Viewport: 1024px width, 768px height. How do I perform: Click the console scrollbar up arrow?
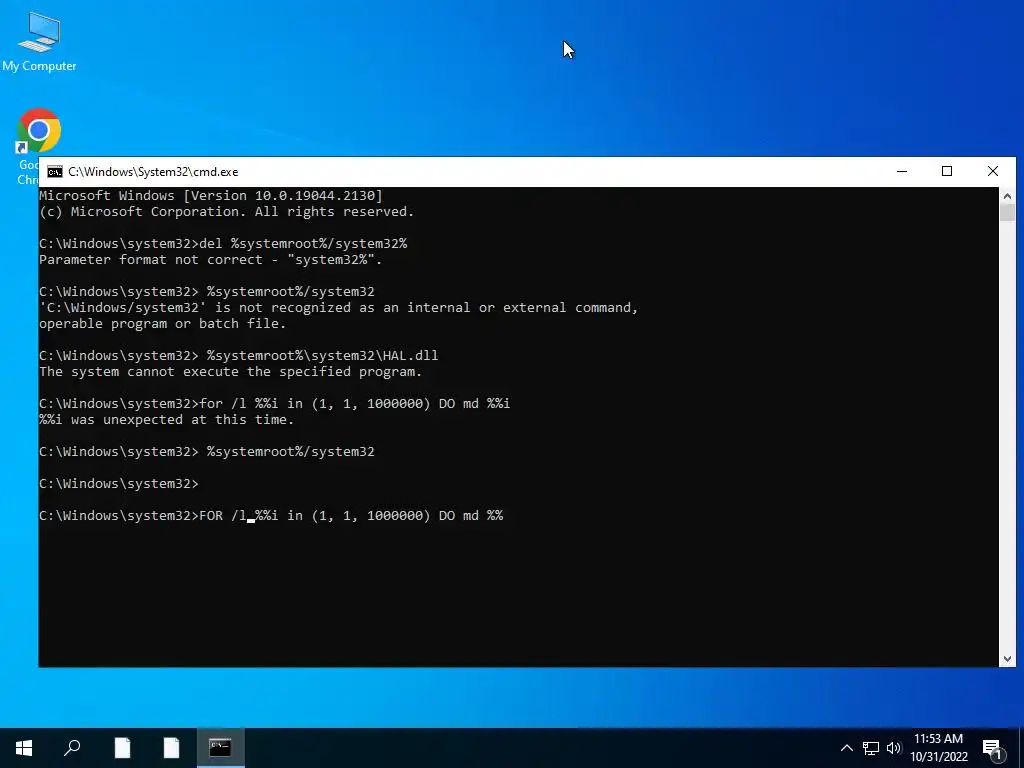(x=1007, y=195)
